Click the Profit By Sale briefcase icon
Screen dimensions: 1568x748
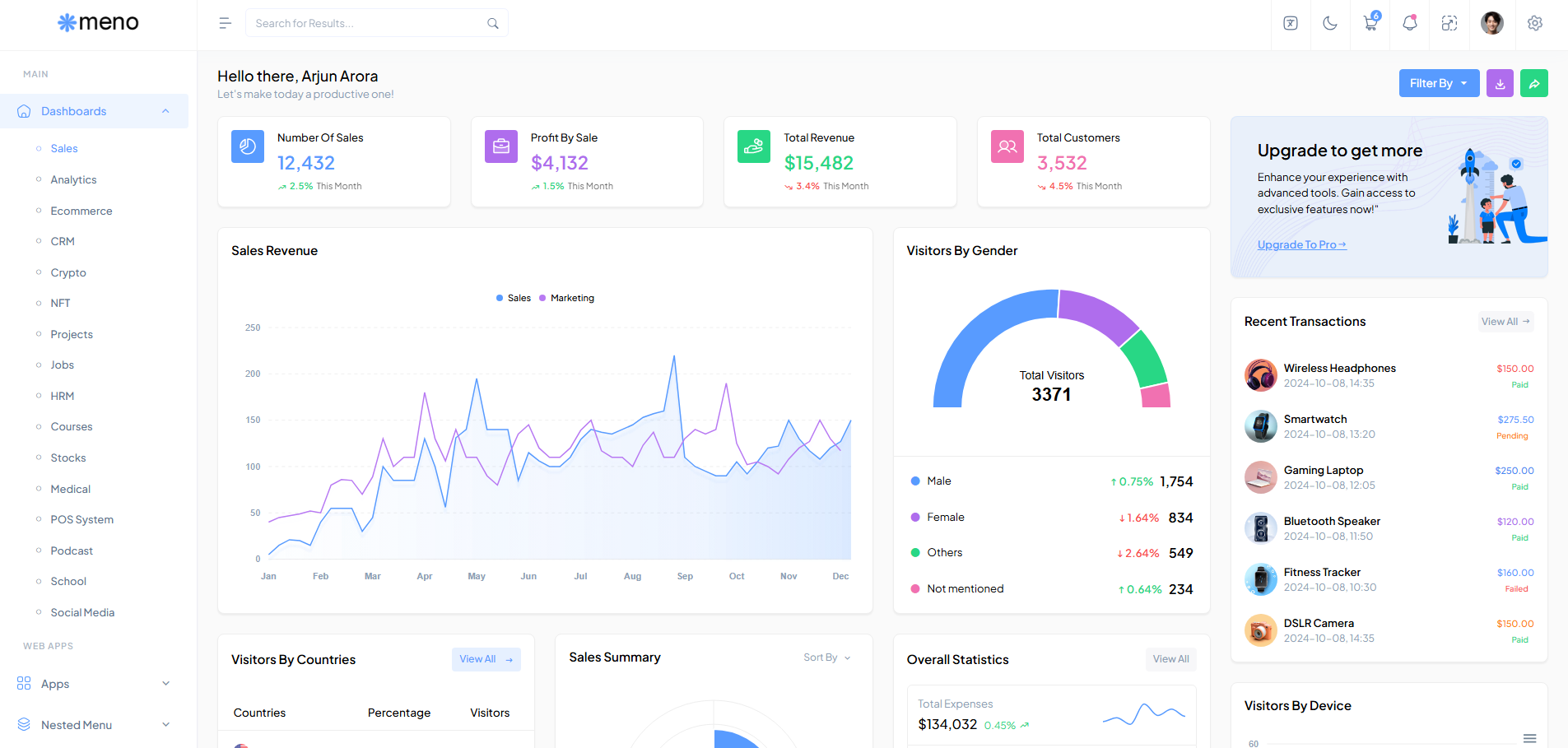[501, 146]
